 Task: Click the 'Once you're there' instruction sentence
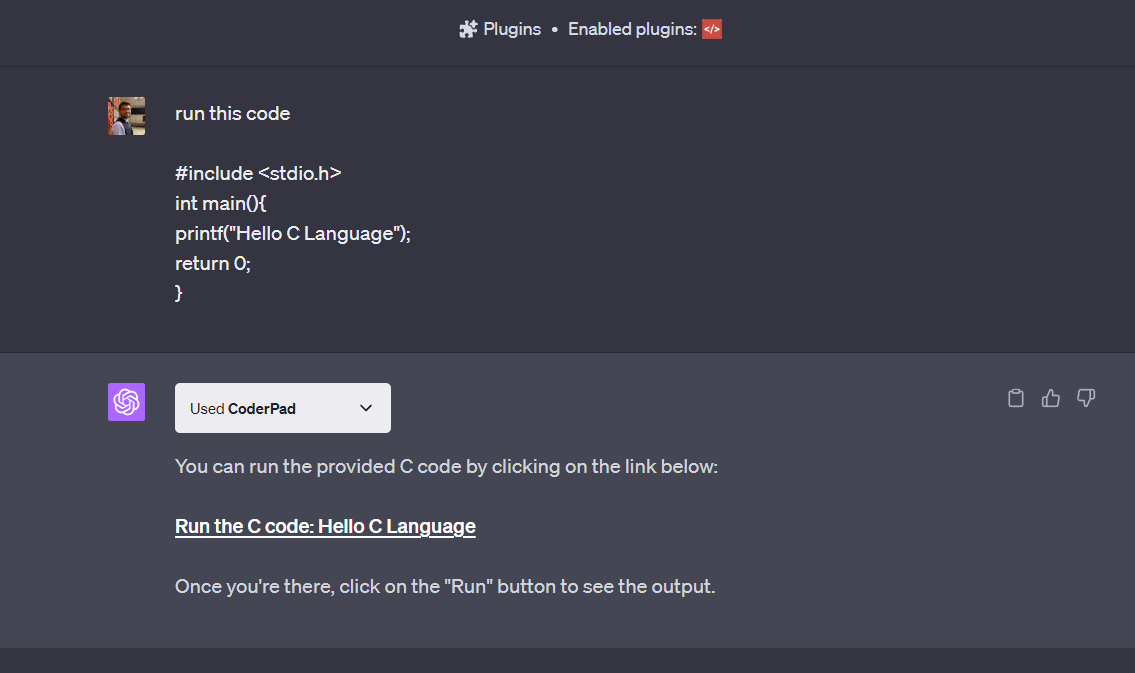tap(445, 586)
